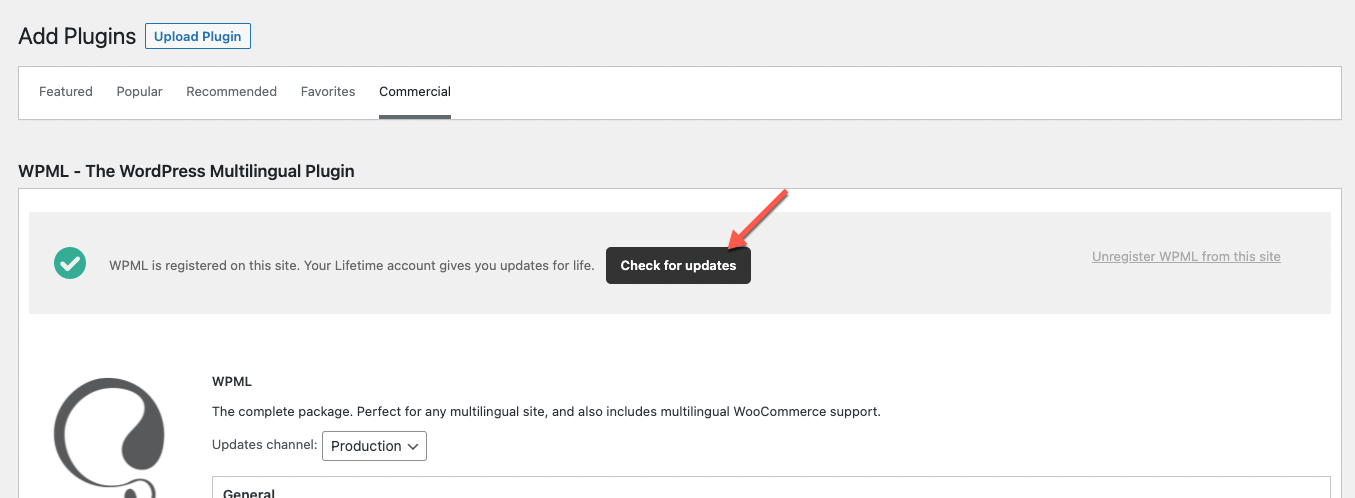Image resolution: width=1355 pixels, height=498 pixels.
Task: Click Unregister WPML from this site link
Action: (1186, 257)
